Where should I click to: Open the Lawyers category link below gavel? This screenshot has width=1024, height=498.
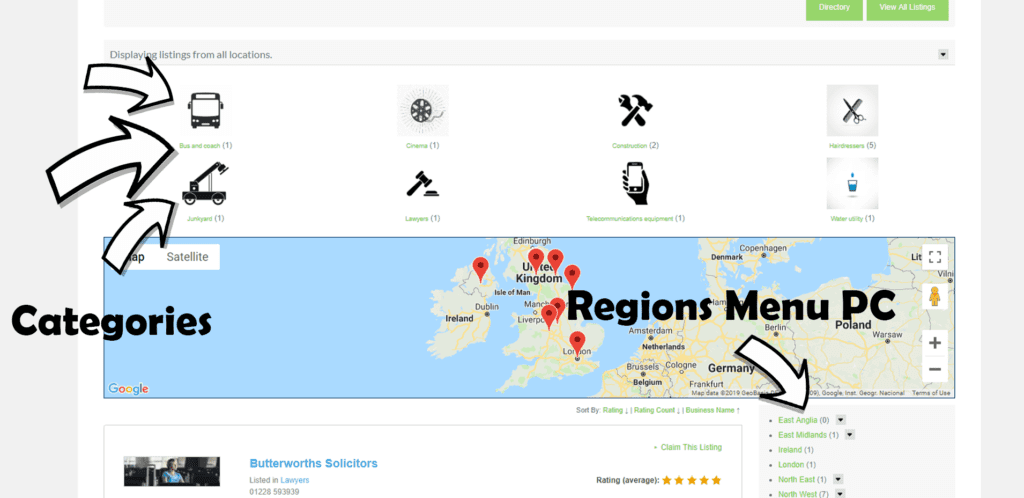[417, 219]
